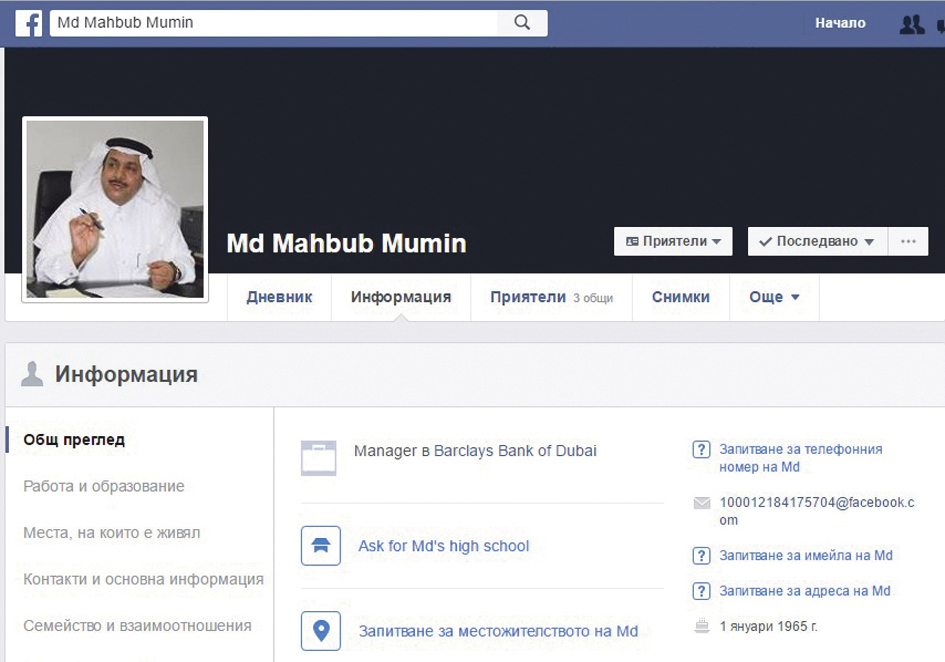The image size is (945, 662).
Task: Click question icon beside address request
Action: click(701, 591)
